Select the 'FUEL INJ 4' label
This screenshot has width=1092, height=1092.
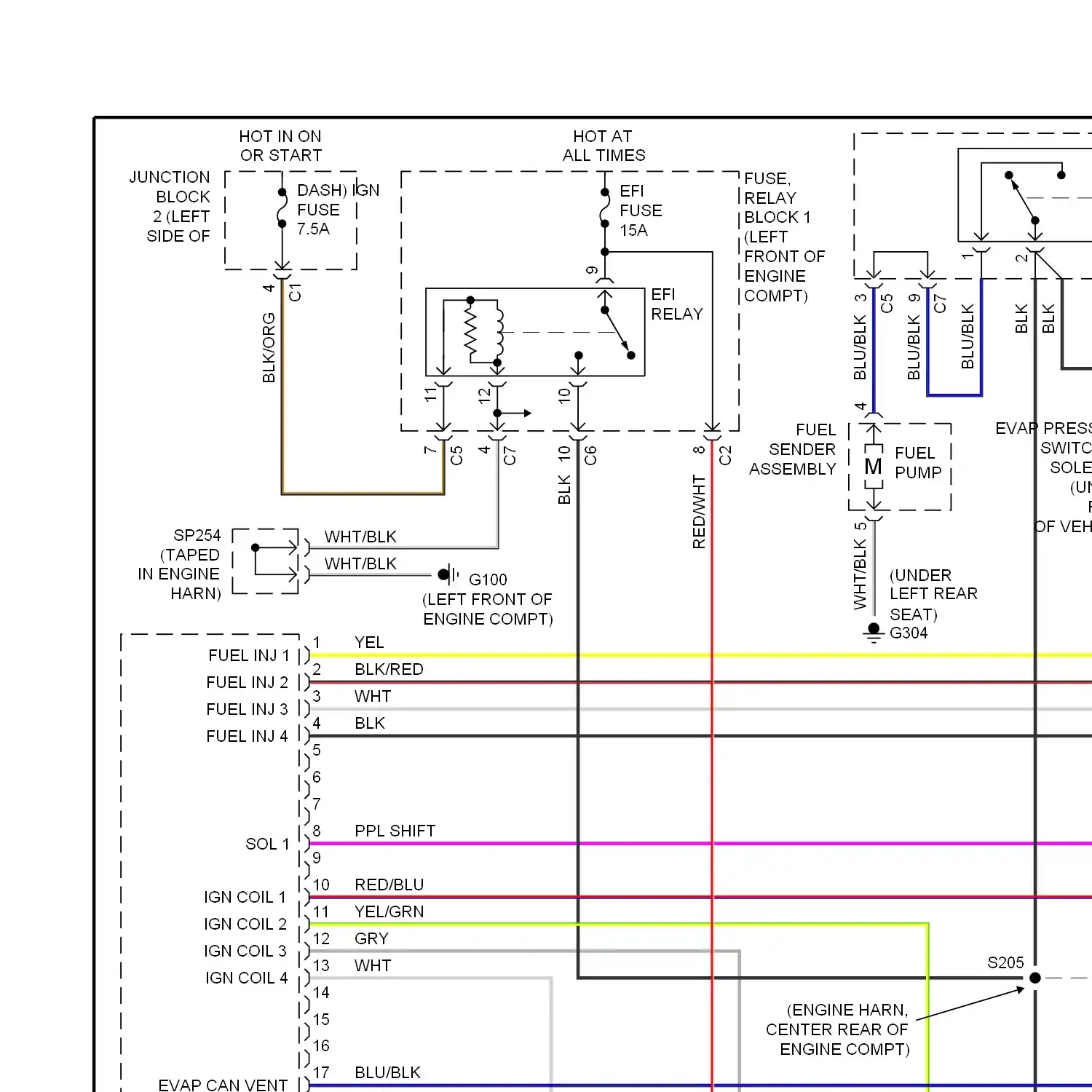[x=248, y=736]
